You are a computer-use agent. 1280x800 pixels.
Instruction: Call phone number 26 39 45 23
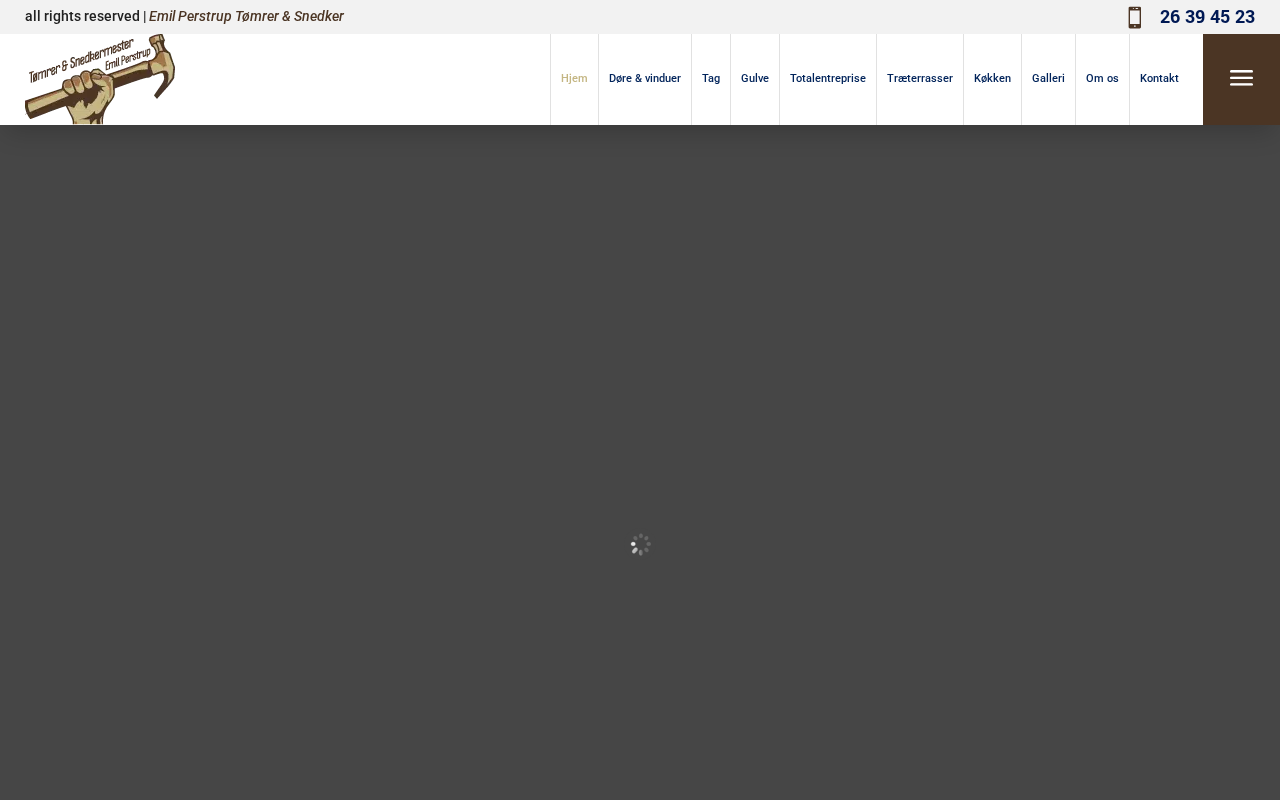[1207, 17]
